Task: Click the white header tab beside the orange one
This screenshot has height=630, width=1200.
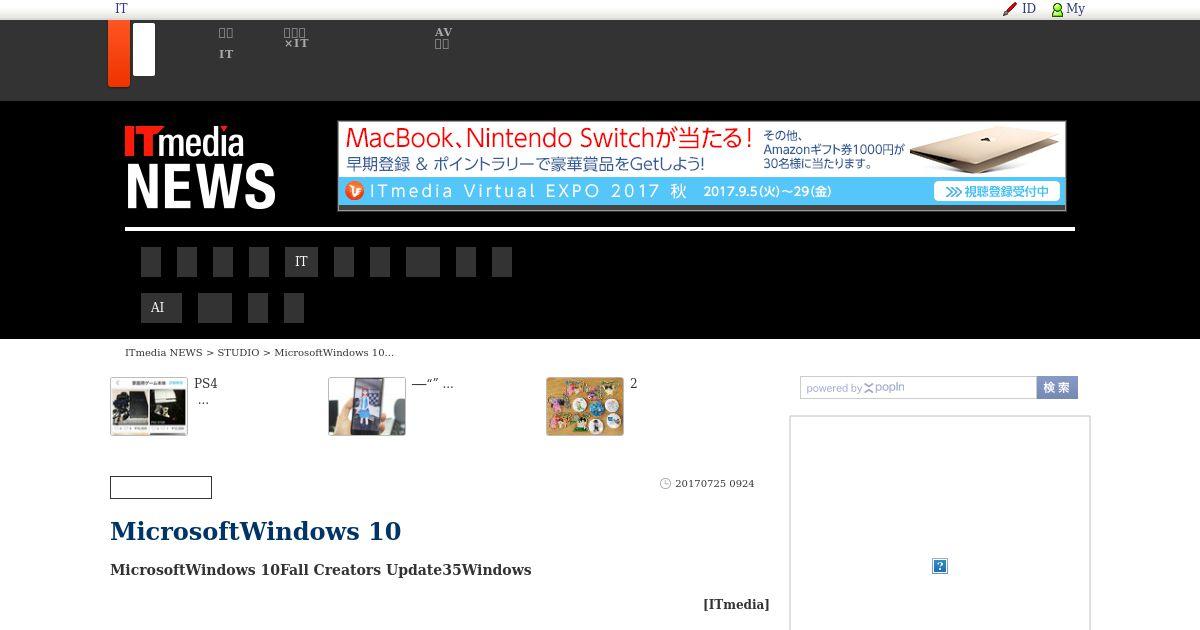Action: 144,49
